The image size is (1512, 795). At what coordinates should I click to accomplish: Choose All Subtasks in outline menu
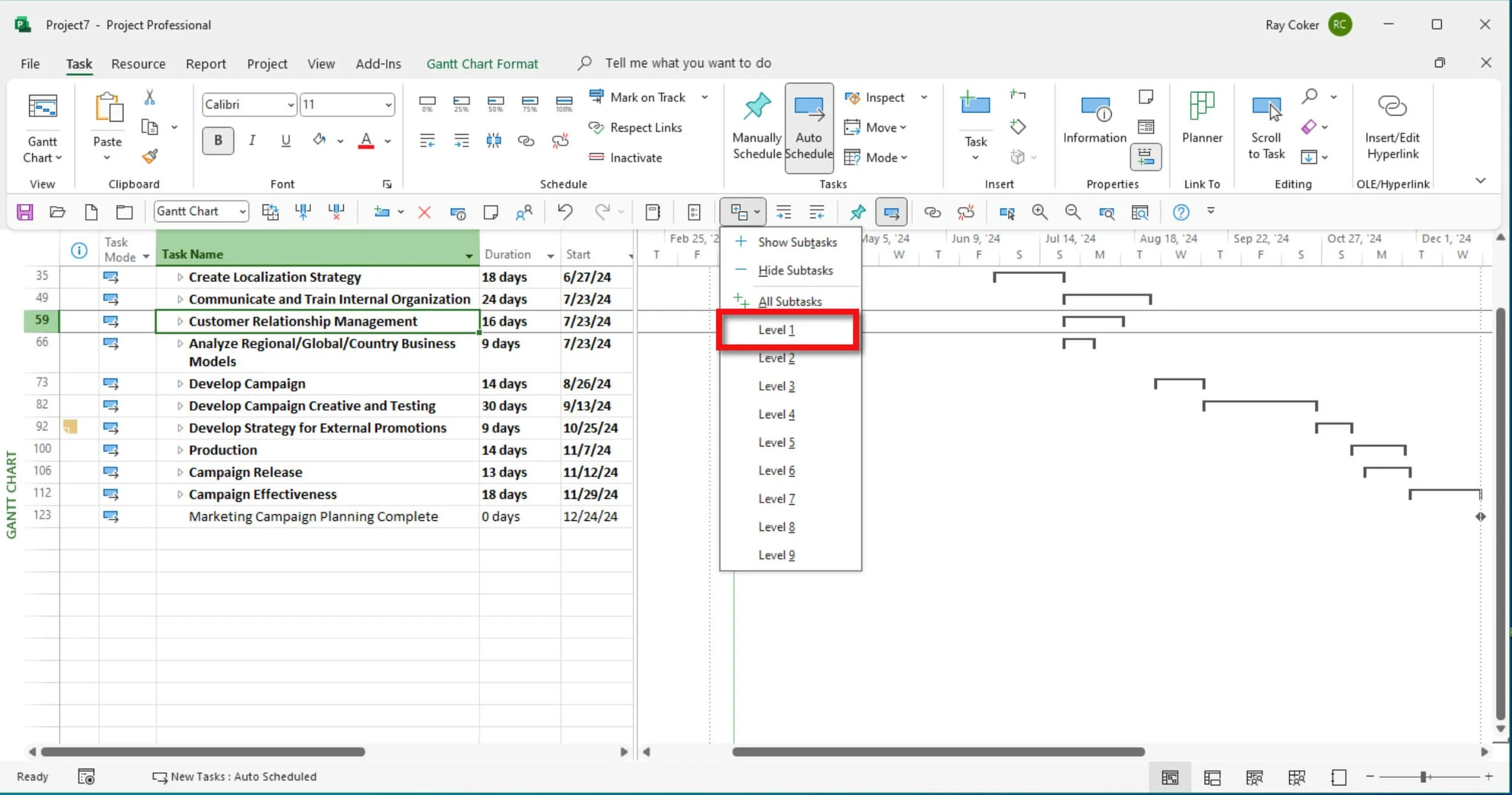point(790,301)
